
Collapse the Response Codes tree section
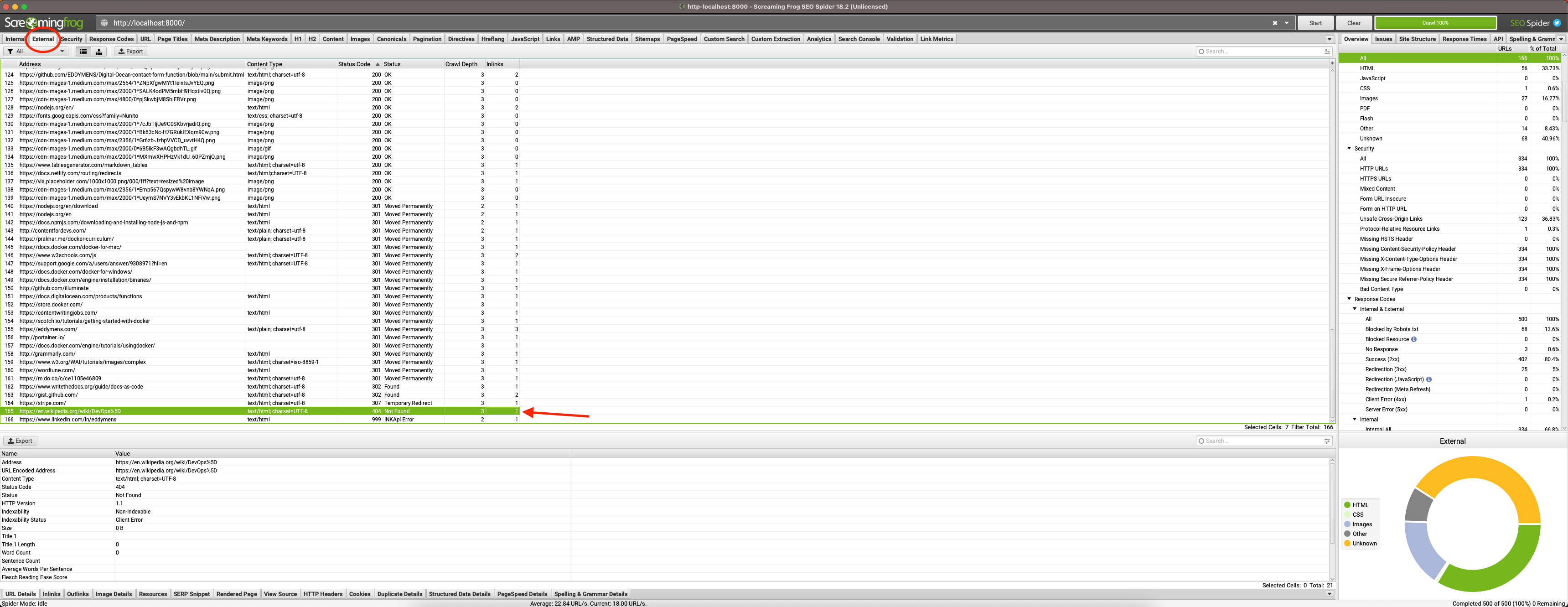1349,299
